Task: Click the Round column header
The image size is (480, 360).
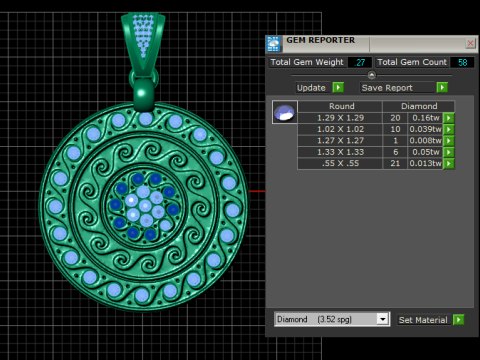Action: 340,106
